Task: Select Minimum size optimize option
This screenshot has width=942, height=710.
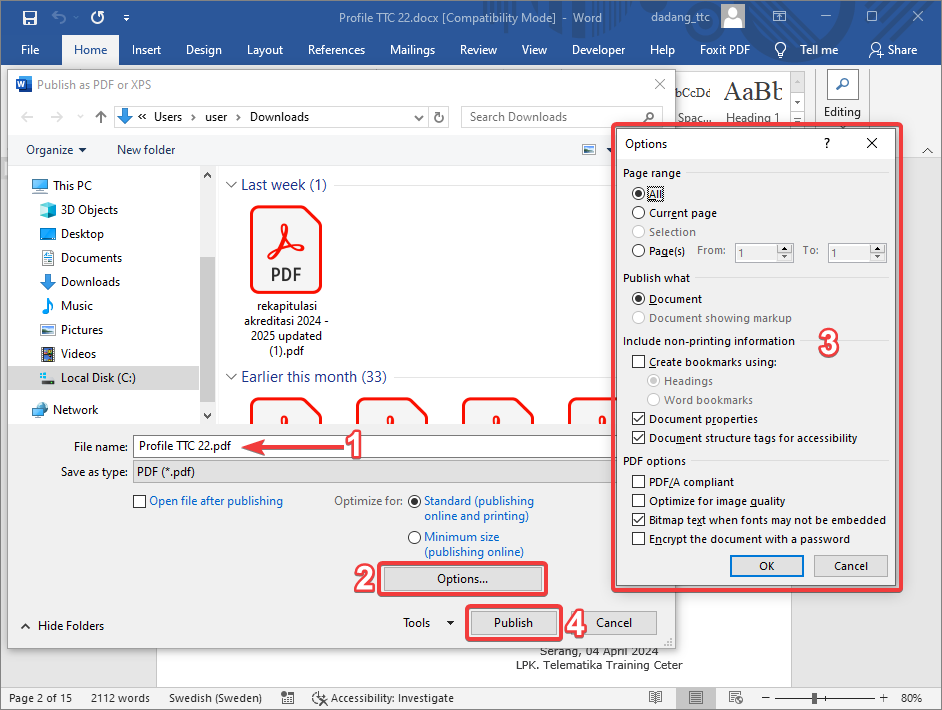Action: pos(414,537)
